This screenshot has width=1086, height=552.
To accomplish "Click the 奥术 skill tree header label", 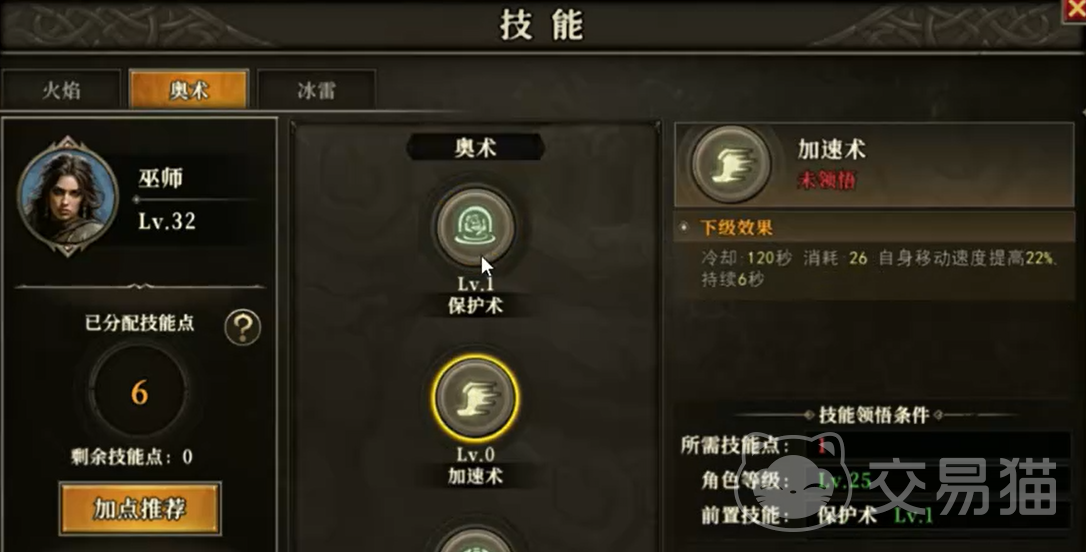I will (x=475, y=147).
